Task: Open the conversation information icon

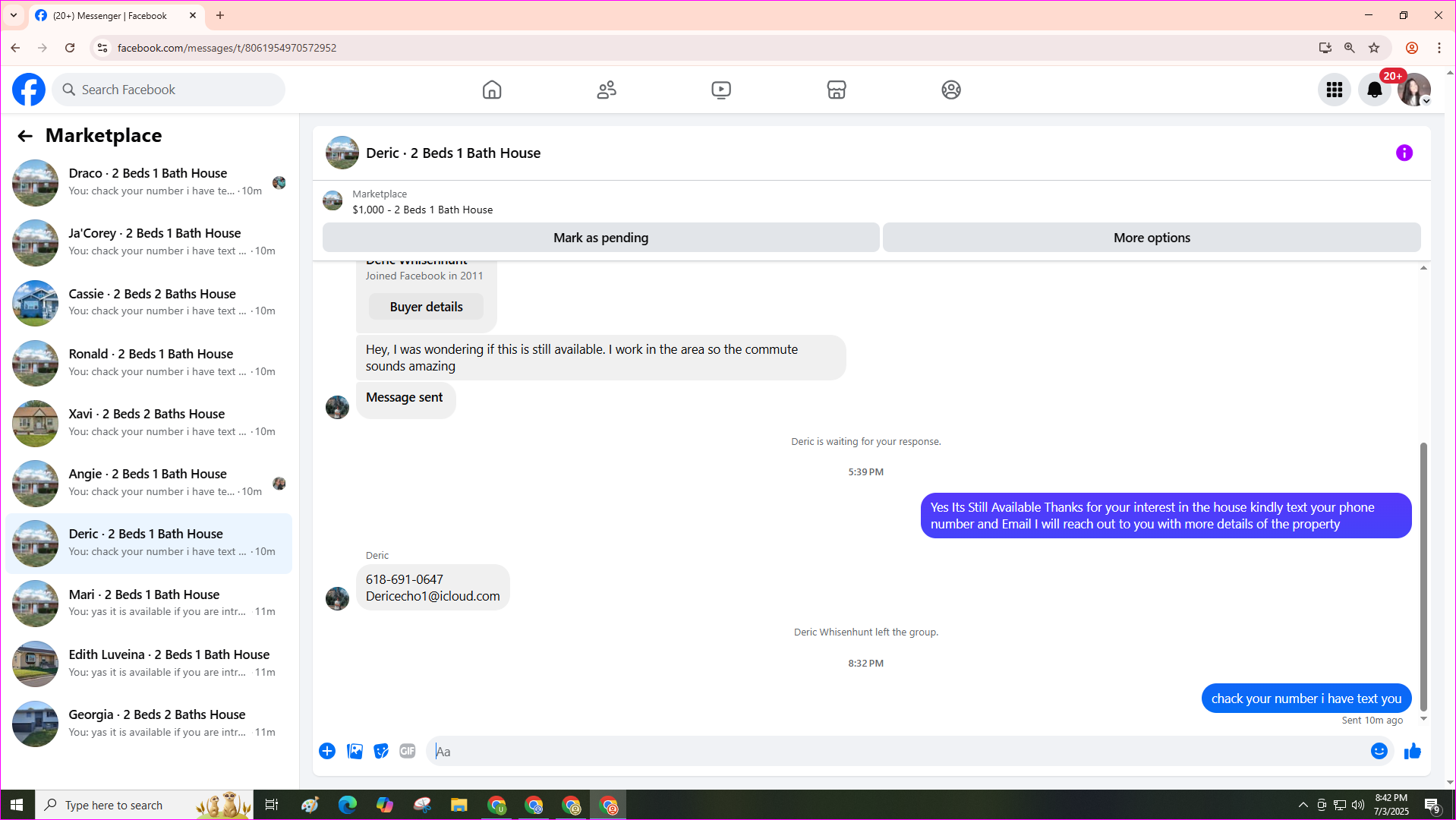Action: point(1404,153)
